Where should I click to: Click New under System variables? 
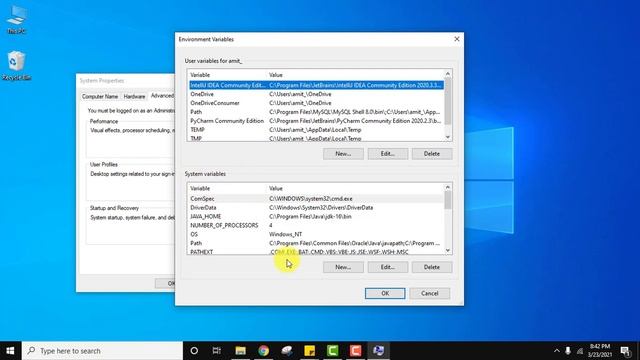pyautogui.click(x=343, y=267)
